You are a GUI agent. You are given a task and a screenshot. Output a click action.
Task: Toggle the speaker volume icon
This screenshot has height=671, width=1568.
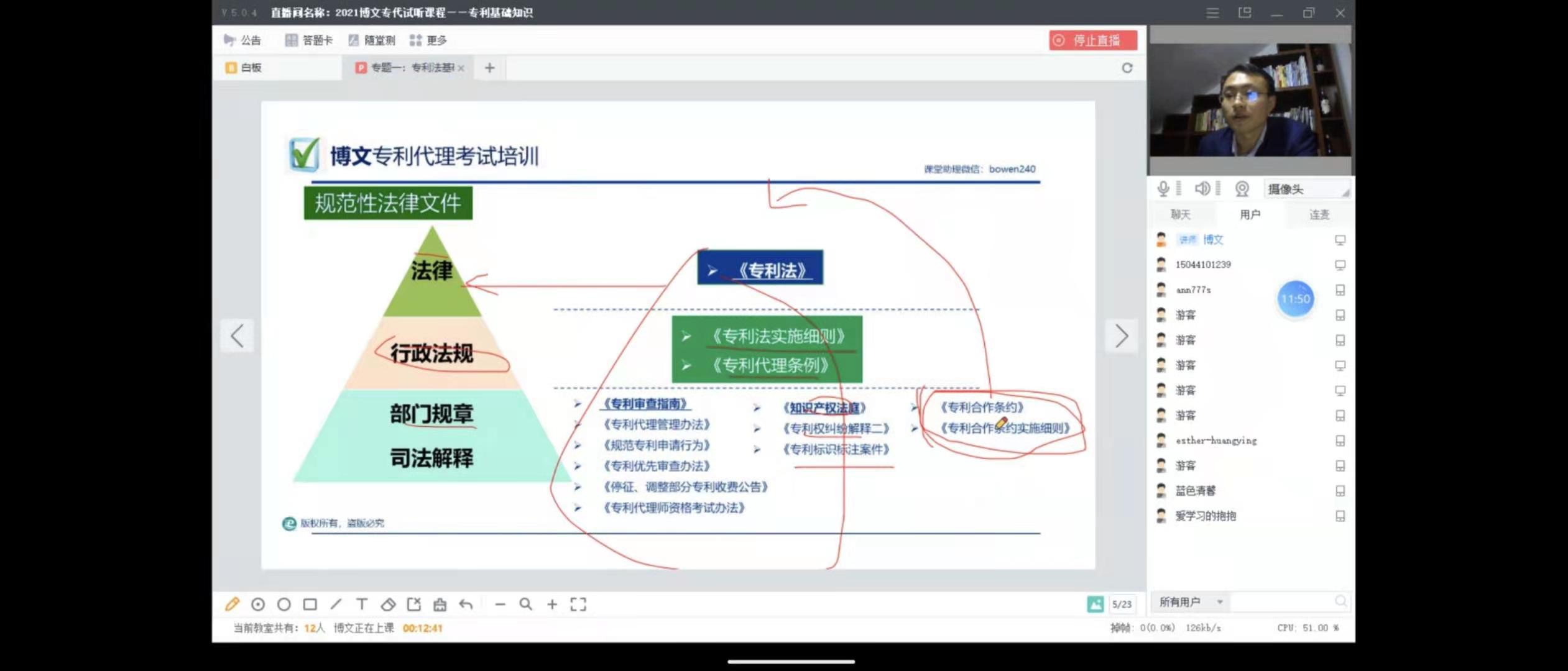pyautogui.click(x=1202, y=189)
